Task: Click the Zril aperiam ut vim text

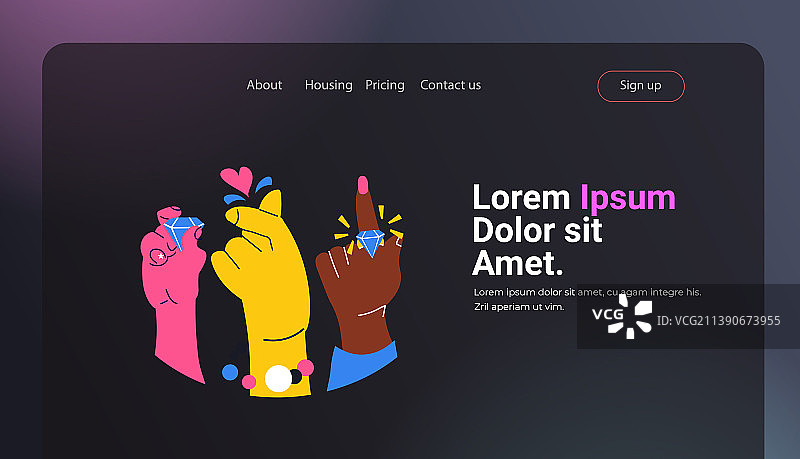Action: click(x=519, y=307)
